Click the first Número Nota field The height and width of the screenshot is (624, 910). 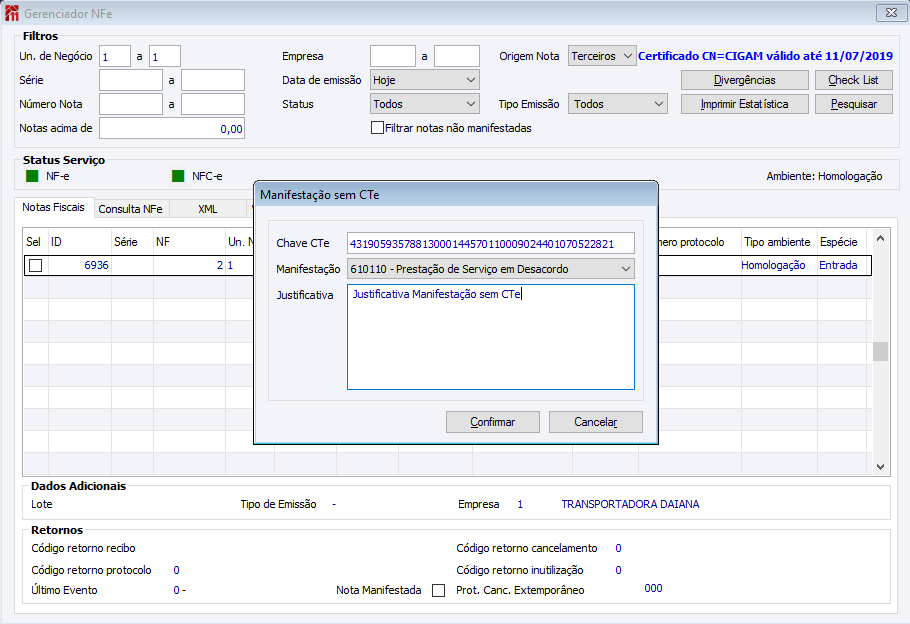tap(131, 104)
